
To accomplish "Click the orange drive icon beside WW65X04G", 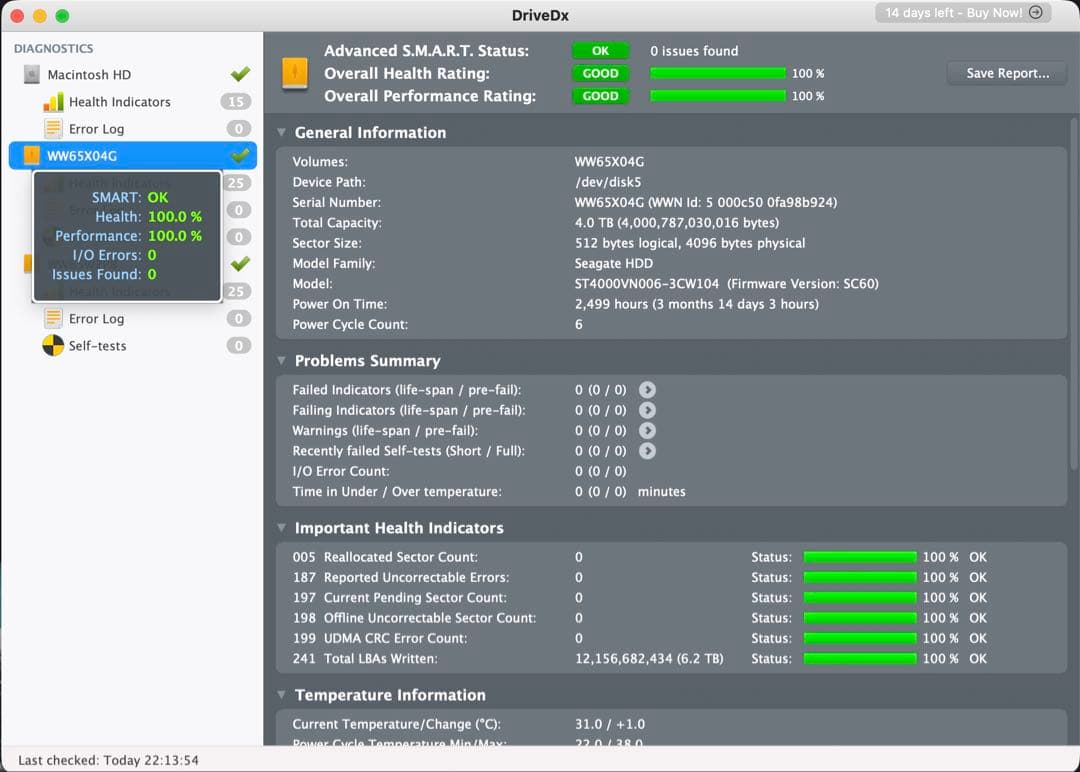I will click(31, 156).
